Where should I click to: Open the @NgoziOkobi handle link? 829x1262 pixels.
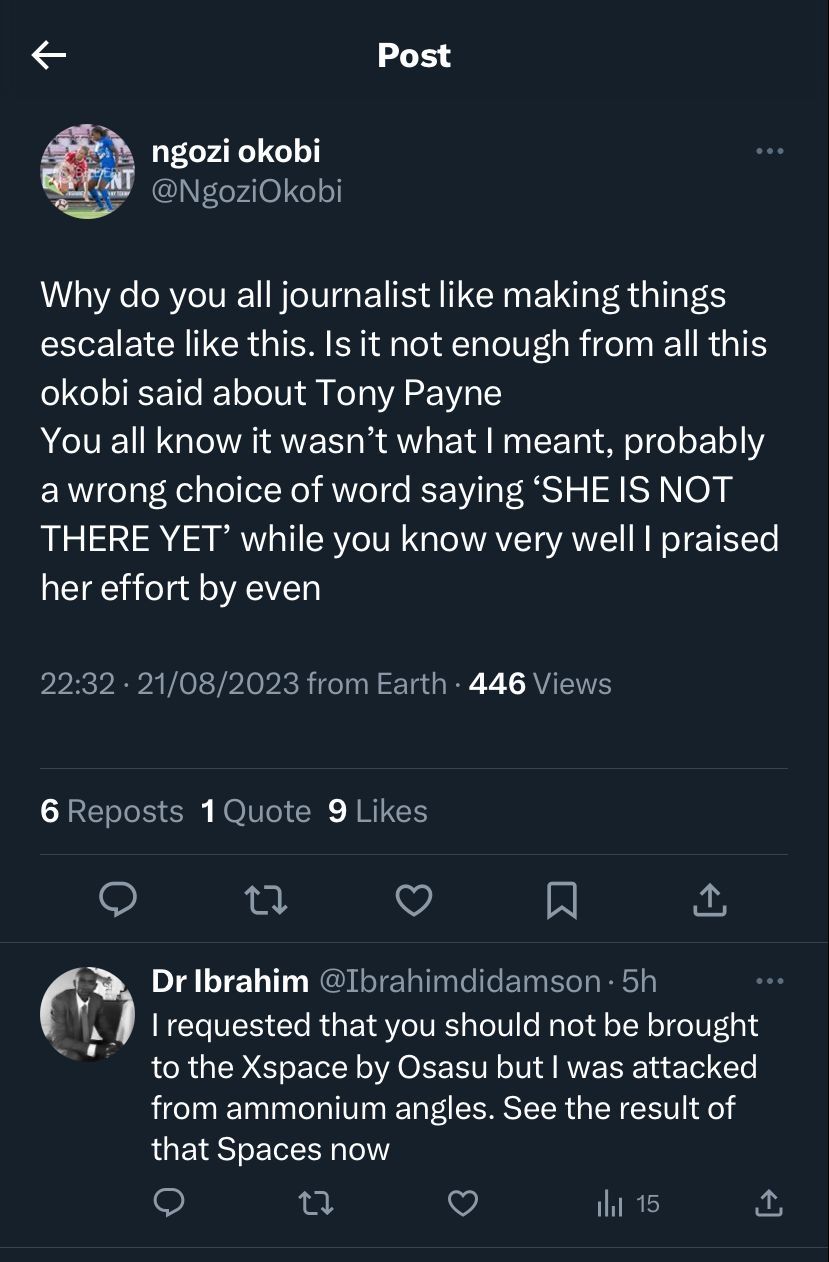pyautogui.click(x=246, y=190)
